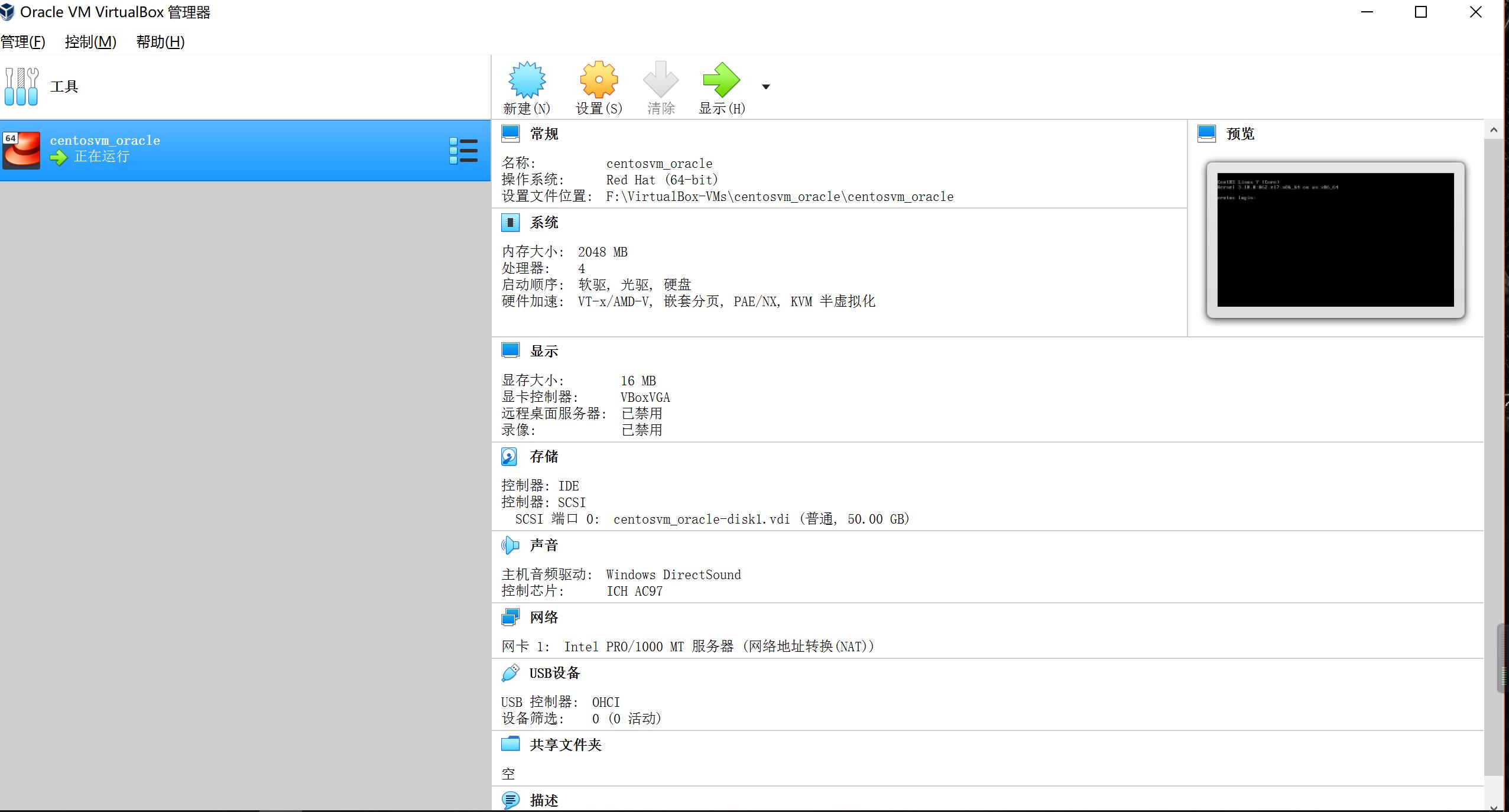Click the 声音 audio section icon
Screen dimensions: 1509x812
(511, 544)
